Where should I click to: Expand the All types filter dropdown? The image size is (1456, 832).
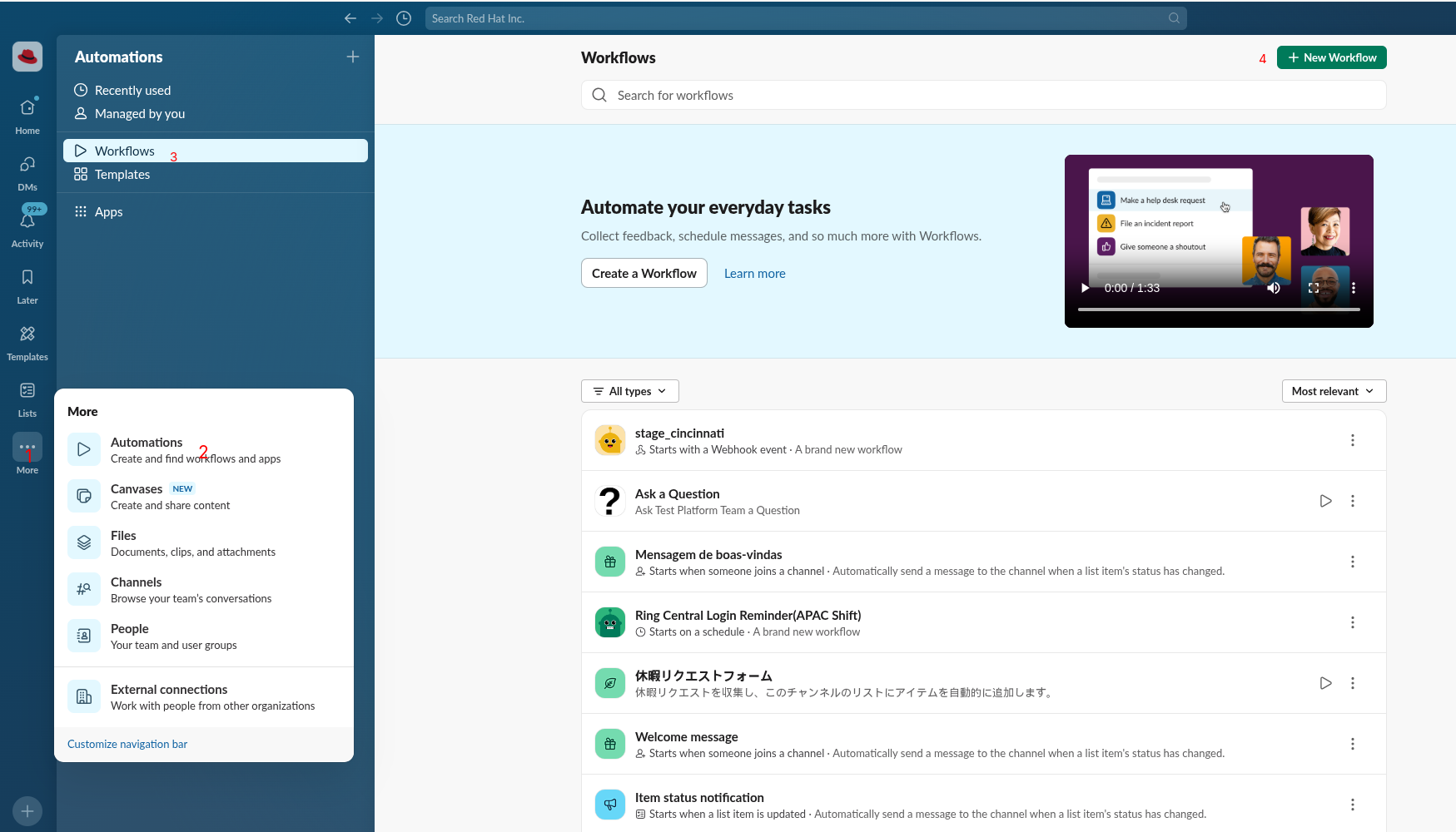coord(630,391)
